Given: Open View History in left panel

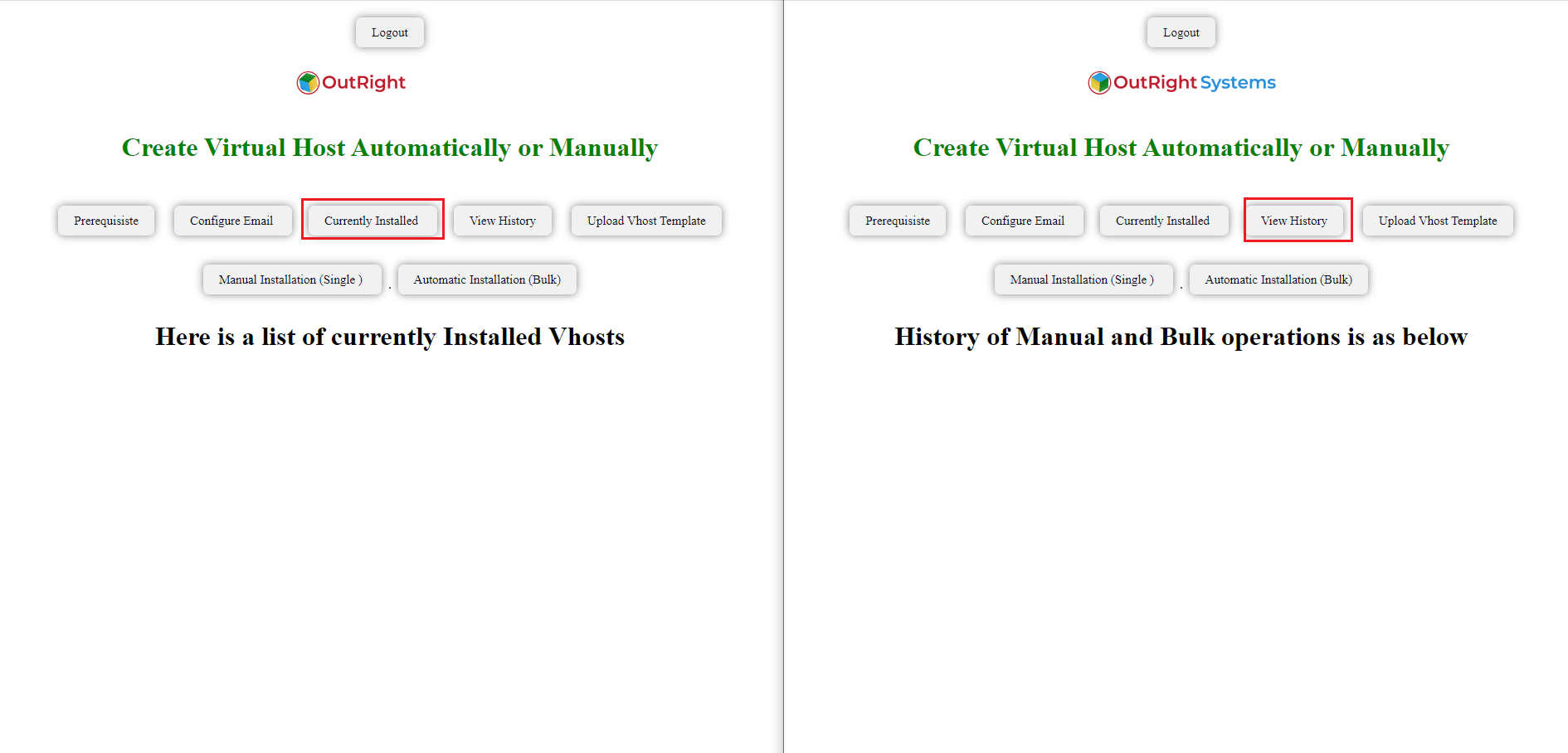Looking at the screenshot, I should pos(503,221).
